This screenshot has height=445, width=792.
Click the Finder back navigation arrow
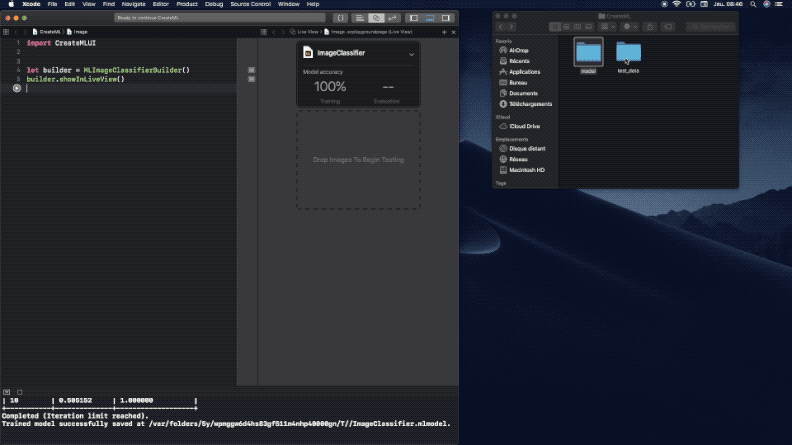pos(501,27)
